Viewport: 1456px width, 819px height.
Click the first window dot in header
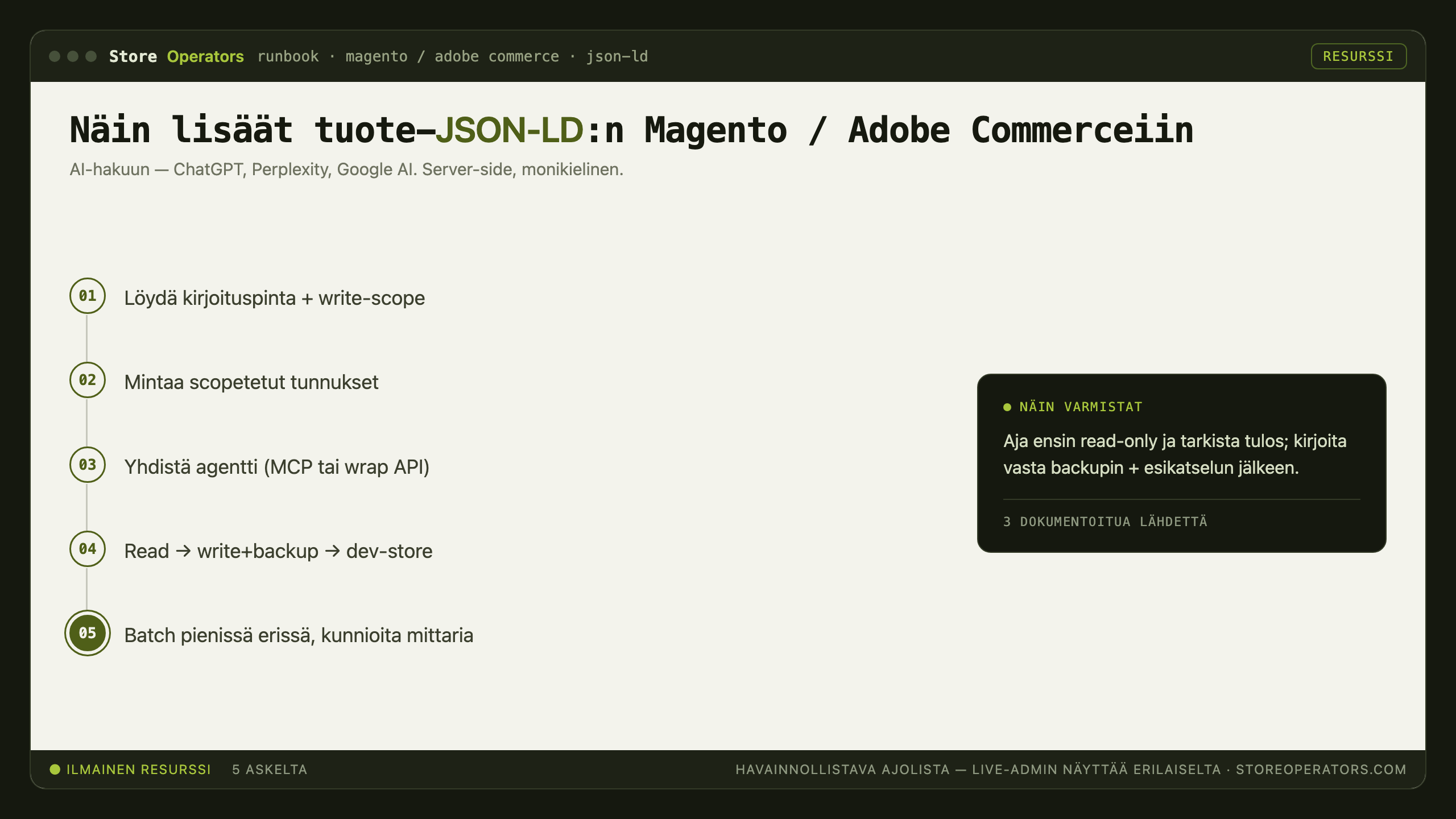pyautogui.click(x=55, y=56)
